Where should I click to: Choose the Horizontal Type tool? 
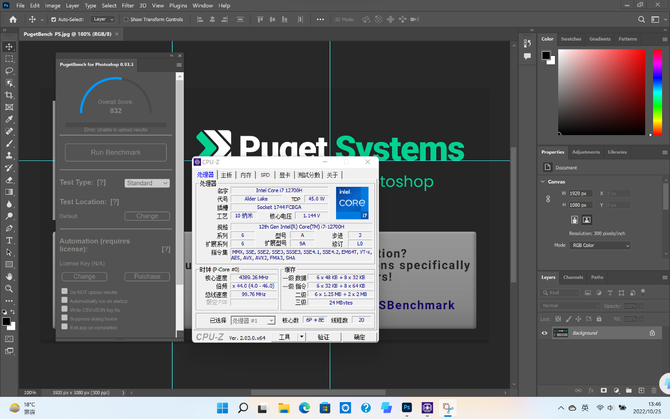[9, 240]
